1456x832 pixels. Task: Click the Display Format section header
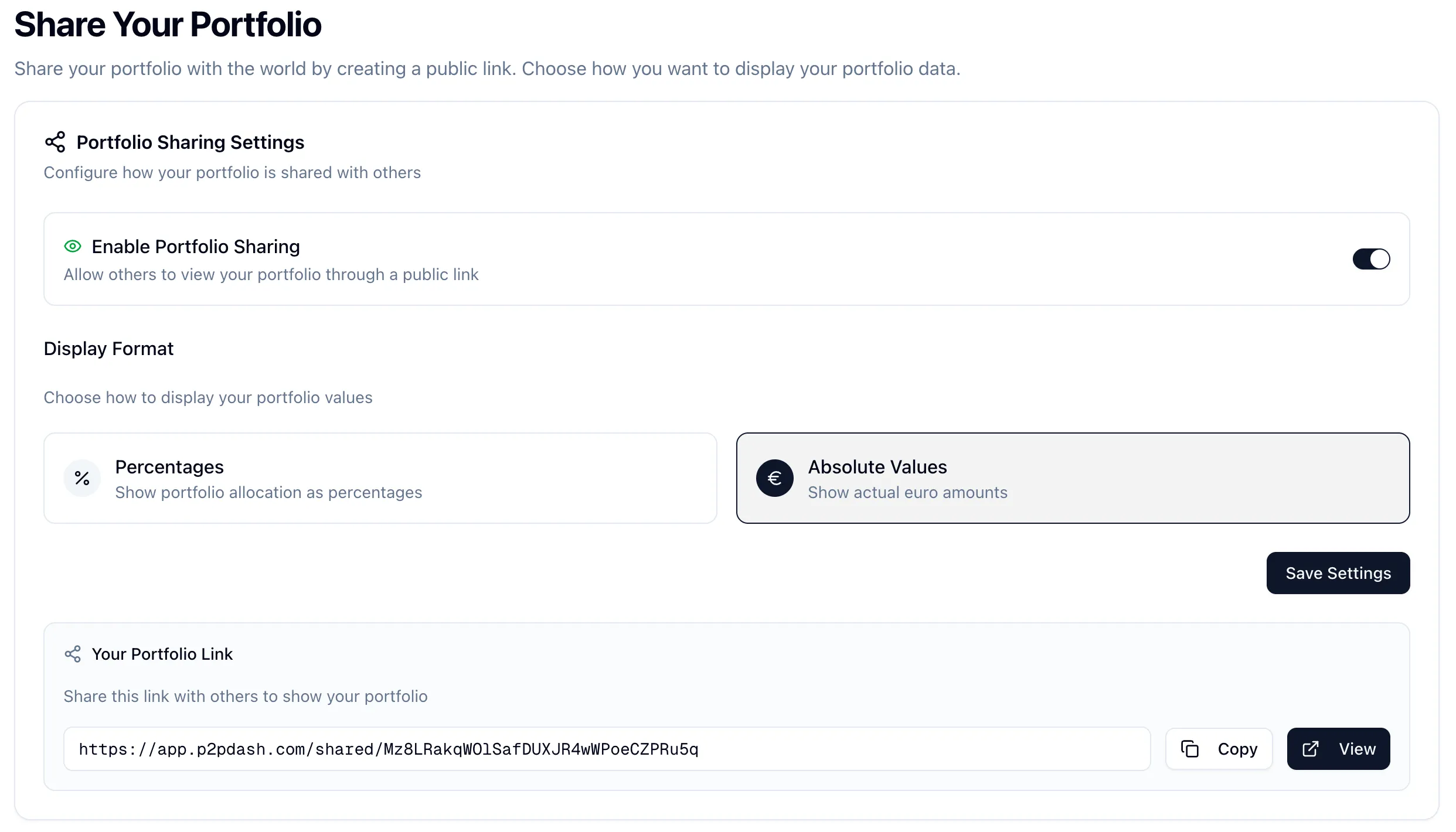108,348
